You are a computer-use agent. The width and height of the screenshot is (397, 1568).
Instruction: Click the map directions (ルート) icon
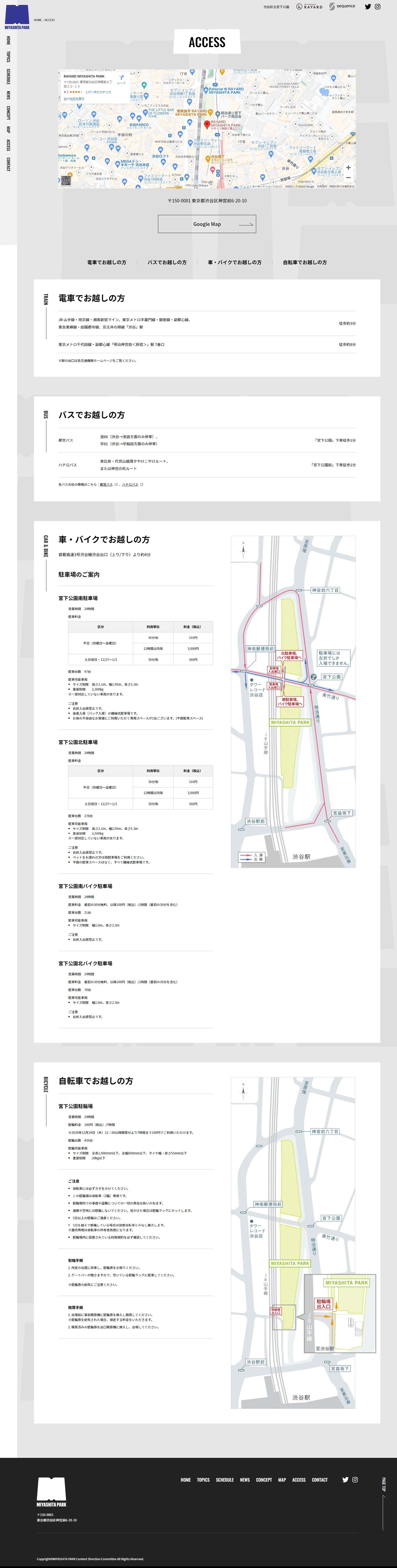(x=122, y=78)
